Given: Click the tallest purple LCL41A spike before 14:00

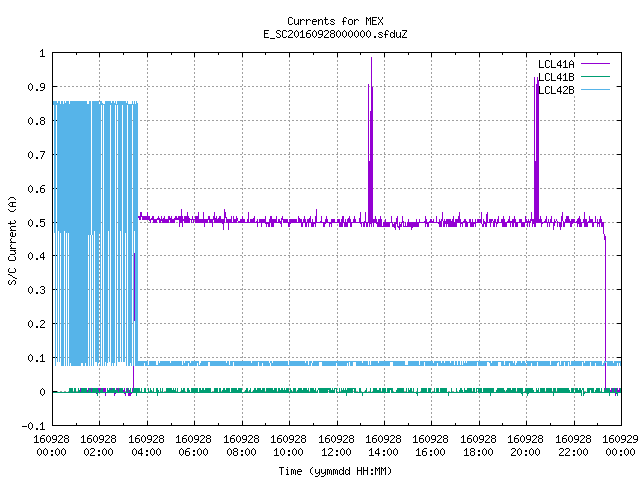Looking at the screenshot, I should click(371, 139).
